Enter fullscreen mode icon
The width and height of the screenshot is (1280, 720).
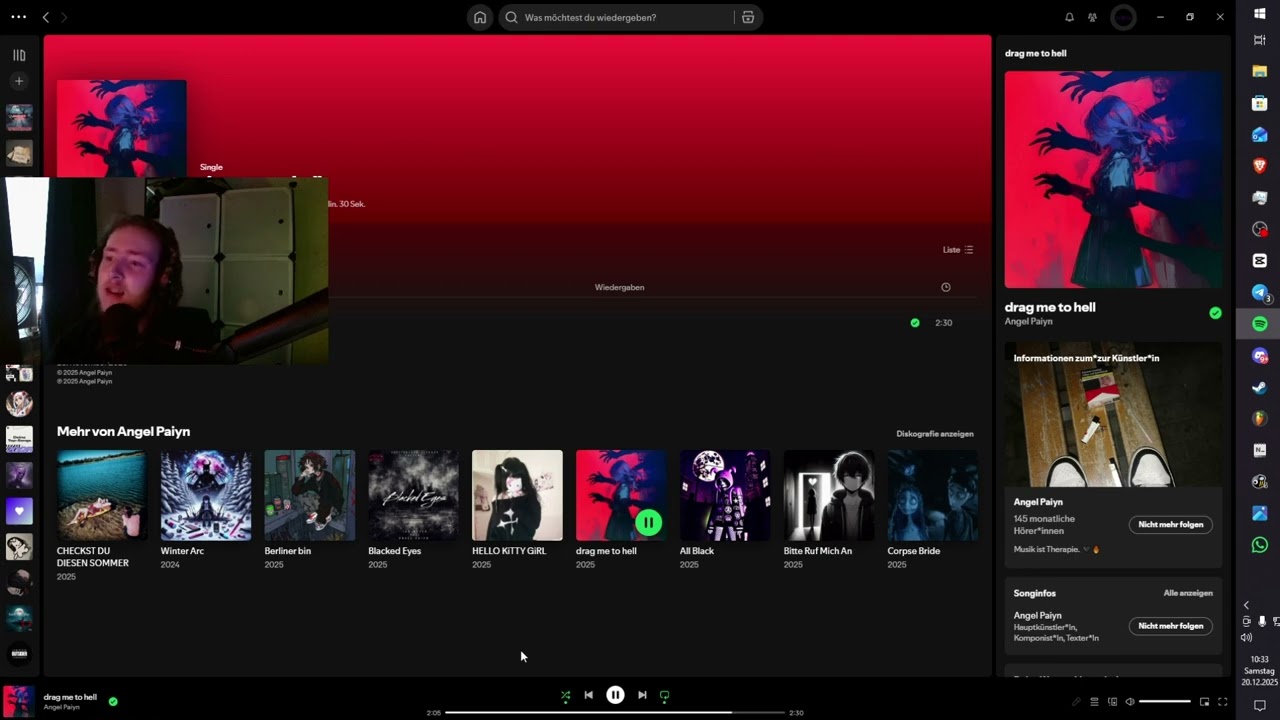coord(1223,702)
